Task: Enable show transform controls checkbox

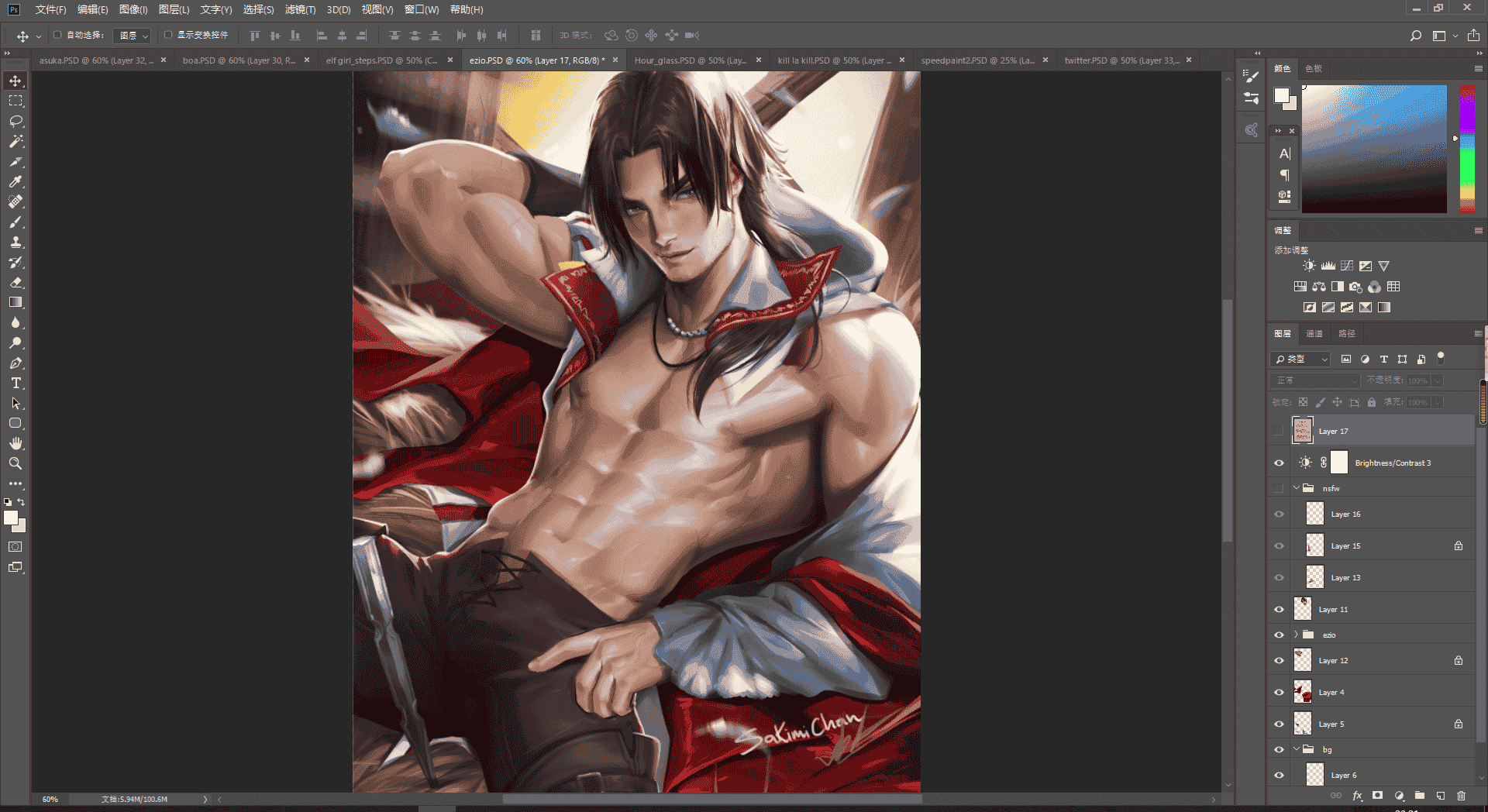Action: point(168,35)
